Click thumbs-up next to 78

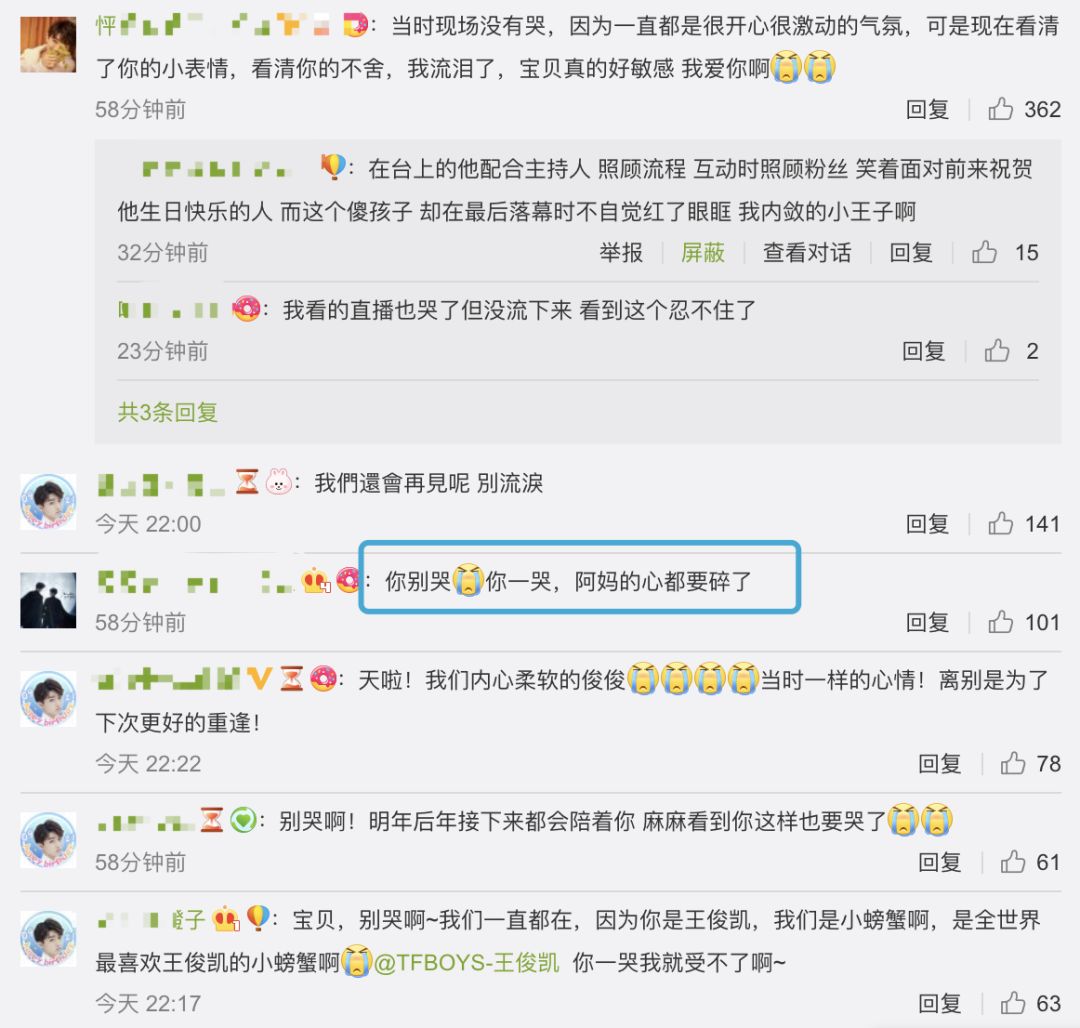click(1012, 763)
